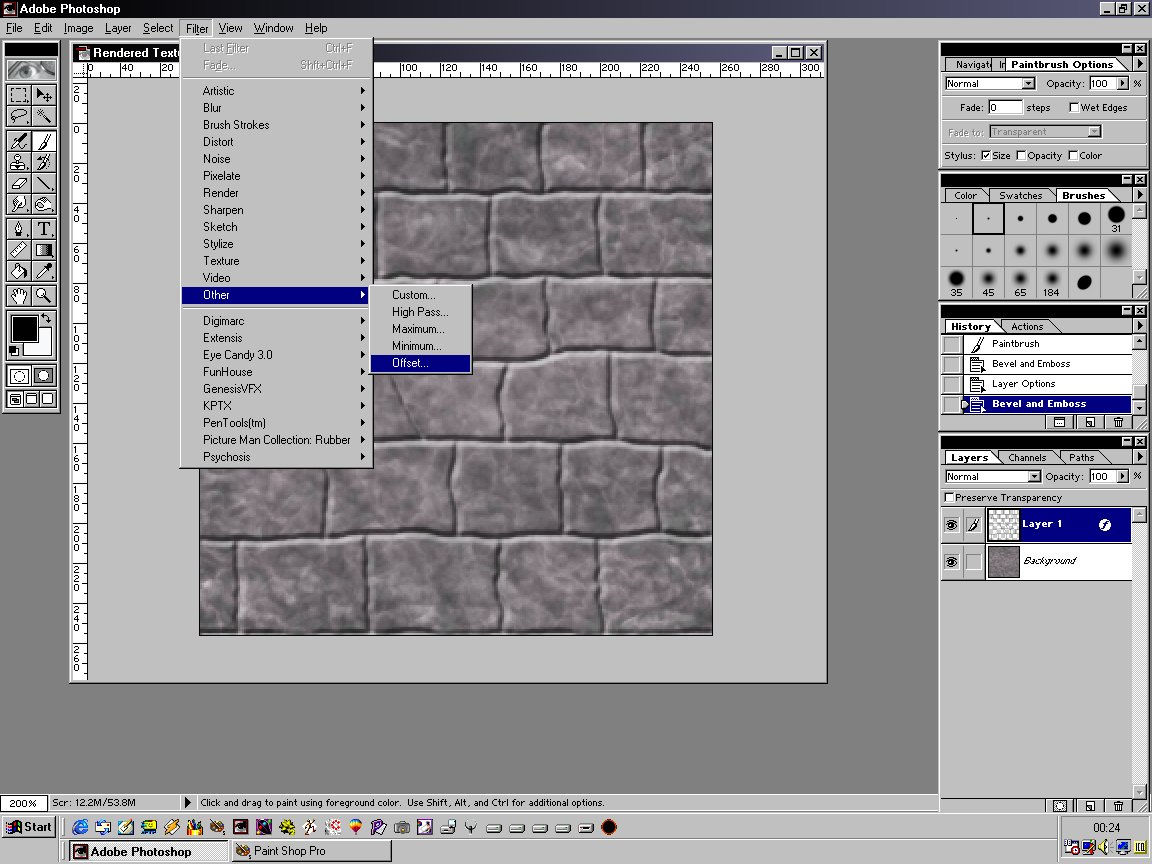Select the Paintbrush tool in toolbox

coord(44,141)
